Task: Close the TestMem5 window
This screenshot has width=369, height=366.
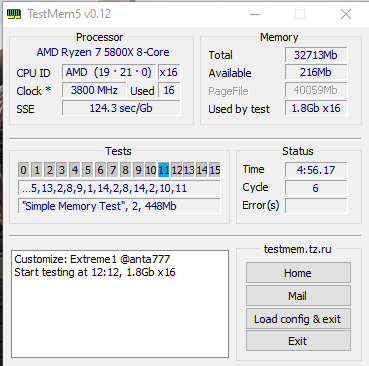Action: click(346, 14)
